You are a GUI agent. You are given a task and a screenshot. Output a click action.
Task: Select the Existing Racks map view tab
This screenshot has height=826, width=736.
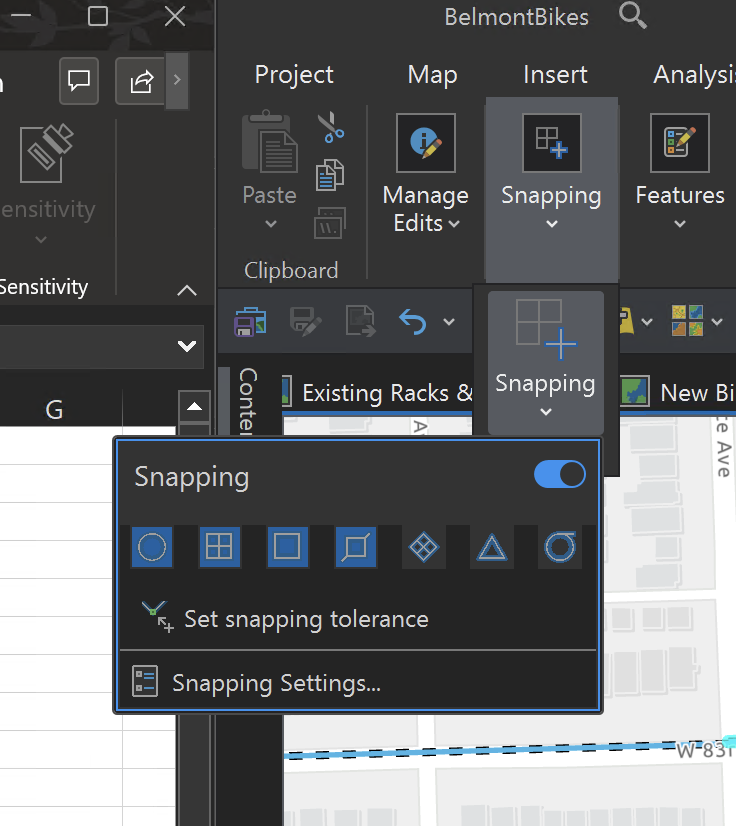(x=375, y=393)
